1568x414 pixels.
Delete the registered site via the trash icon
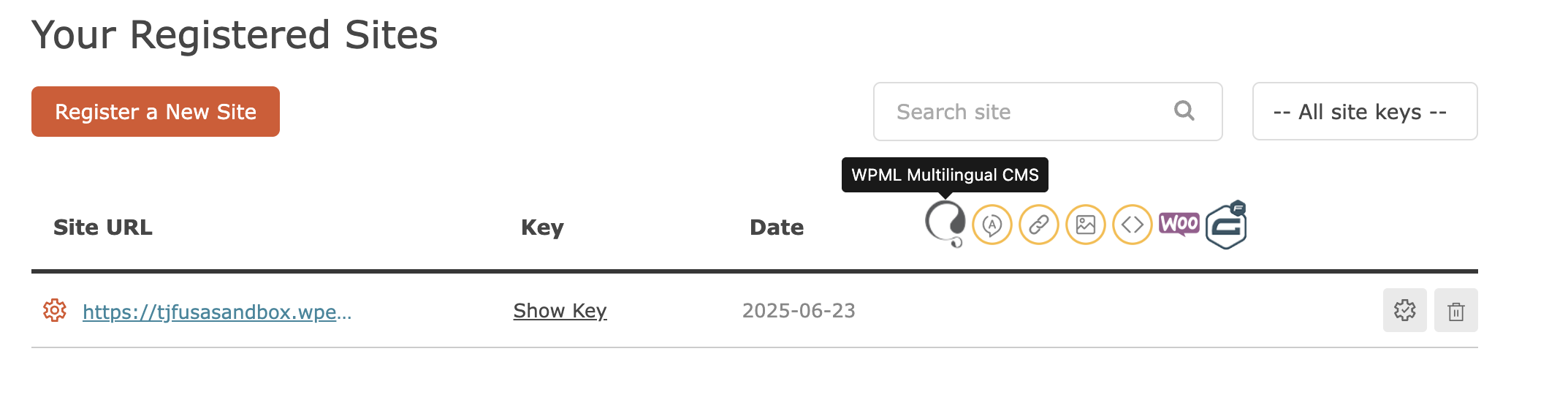click(x=1456, y=310)
